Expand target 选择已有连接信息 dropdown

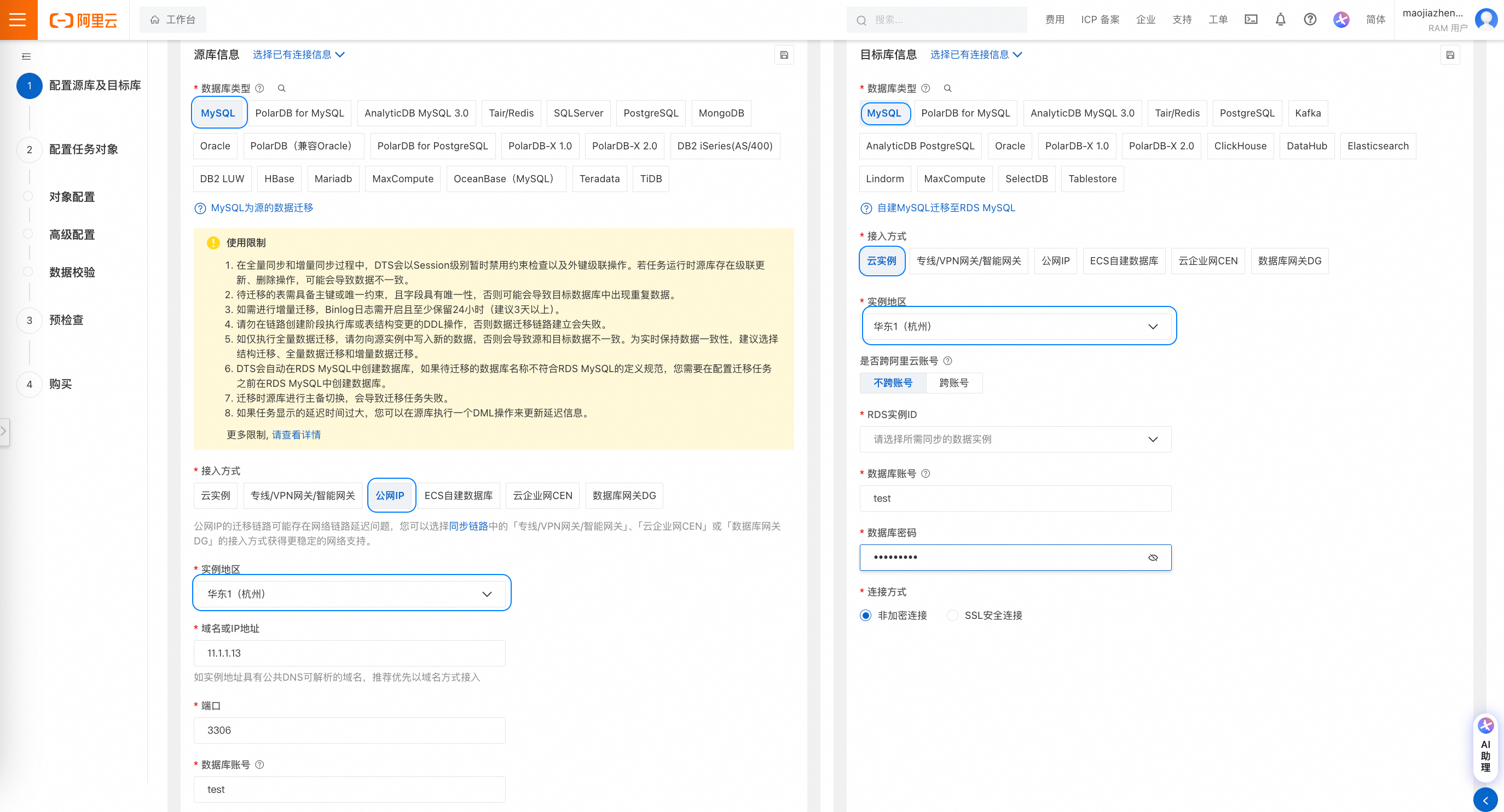(x=976, y=54)
